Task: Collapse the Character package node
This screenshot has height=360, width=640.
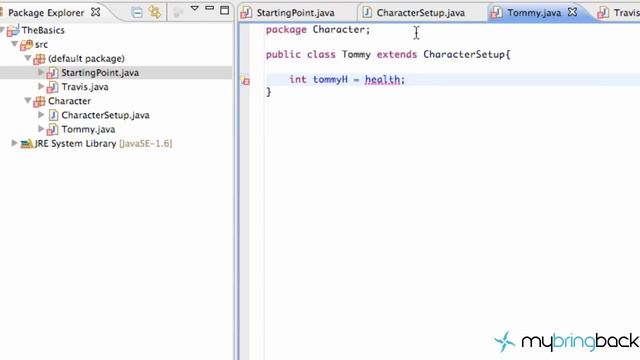Action: 28,100
